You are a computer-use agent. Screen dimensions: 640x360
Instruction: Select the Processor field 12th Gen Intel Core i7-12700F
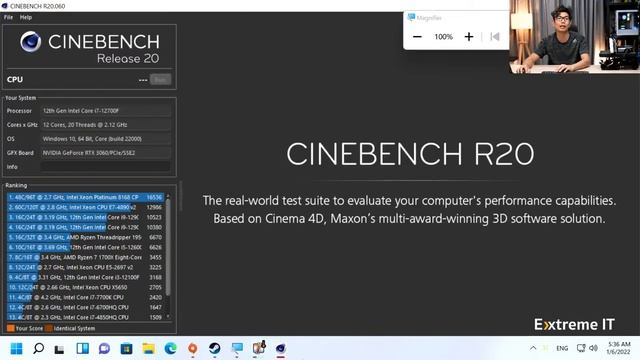click(106, 111)
